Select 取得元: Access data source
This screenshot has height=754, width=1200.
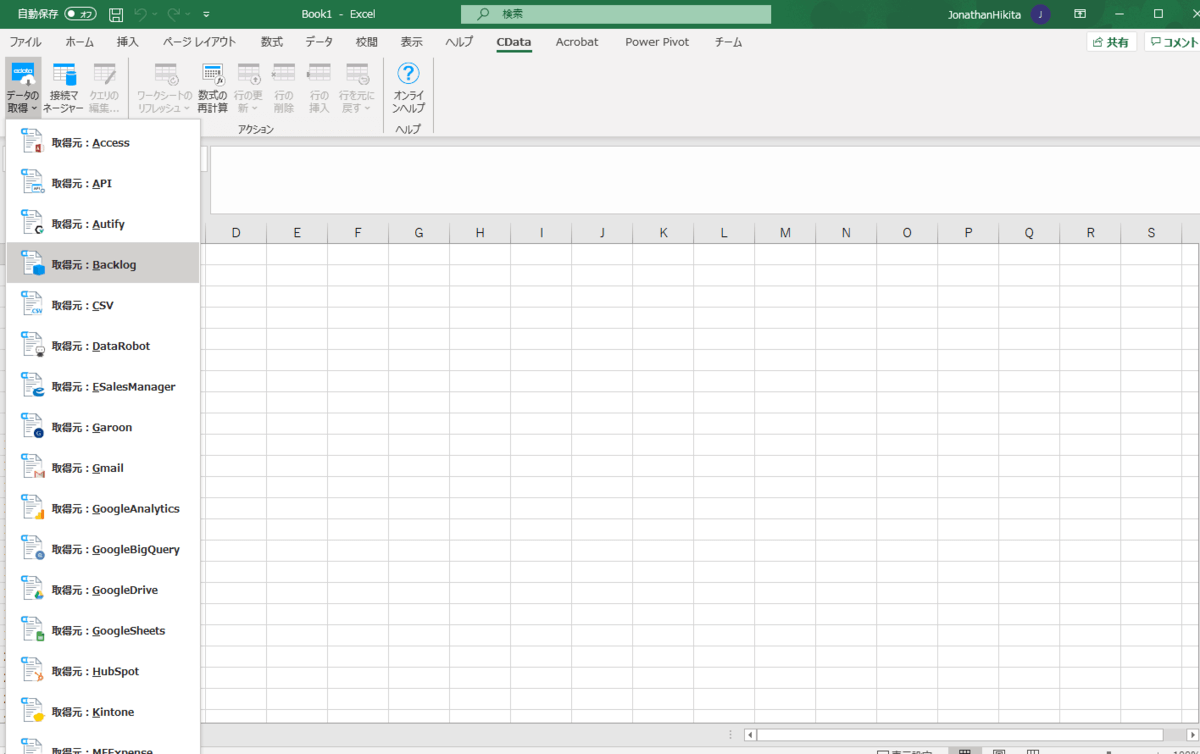coord(103,143)
